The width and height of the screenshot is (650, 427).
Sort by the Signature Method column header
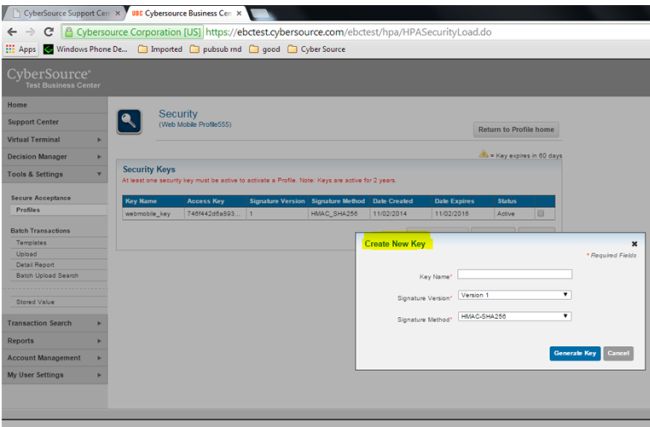(x=338, y=201)
